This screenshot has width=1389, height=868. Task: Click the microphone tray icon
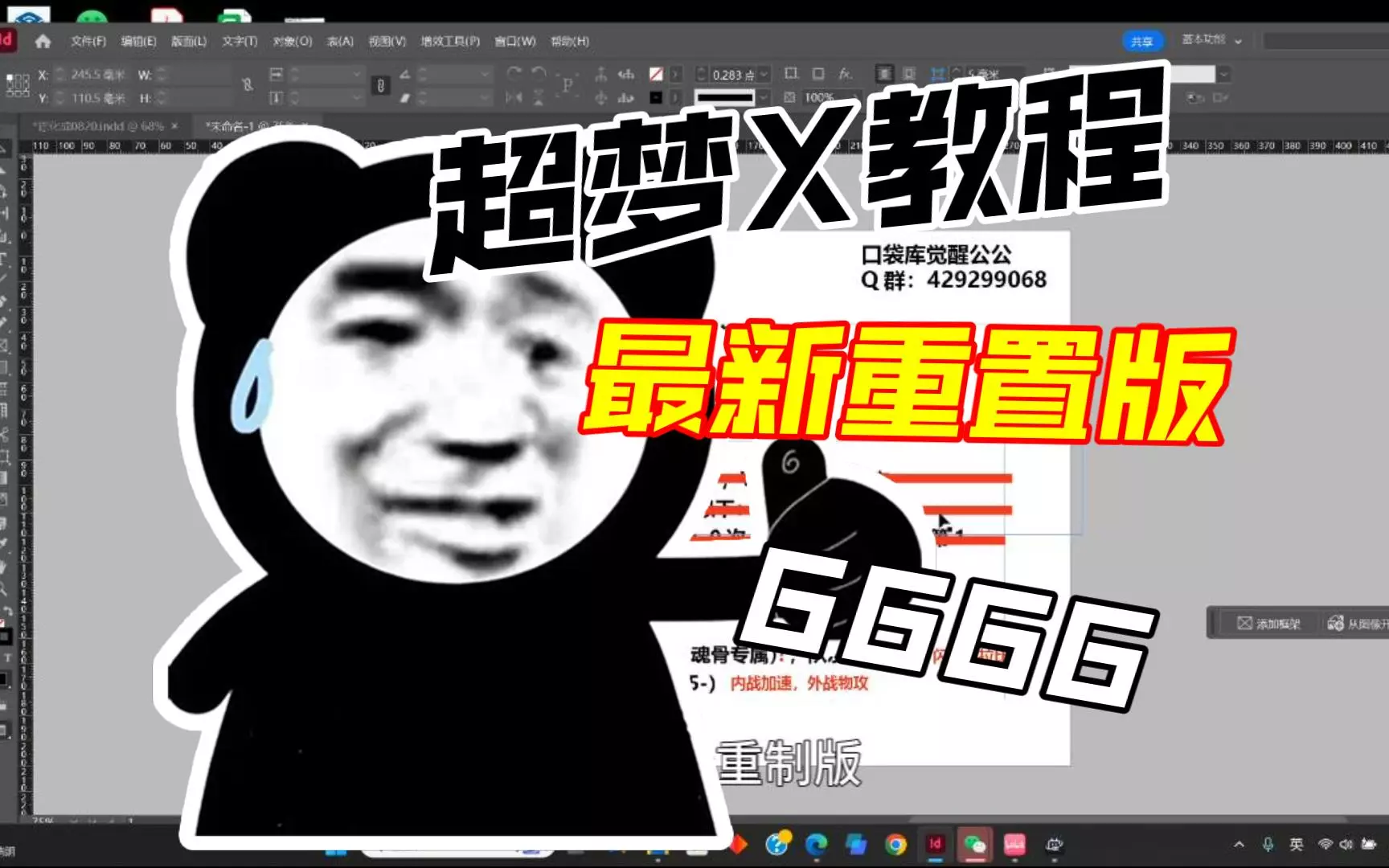click(x=1268, y=844)
